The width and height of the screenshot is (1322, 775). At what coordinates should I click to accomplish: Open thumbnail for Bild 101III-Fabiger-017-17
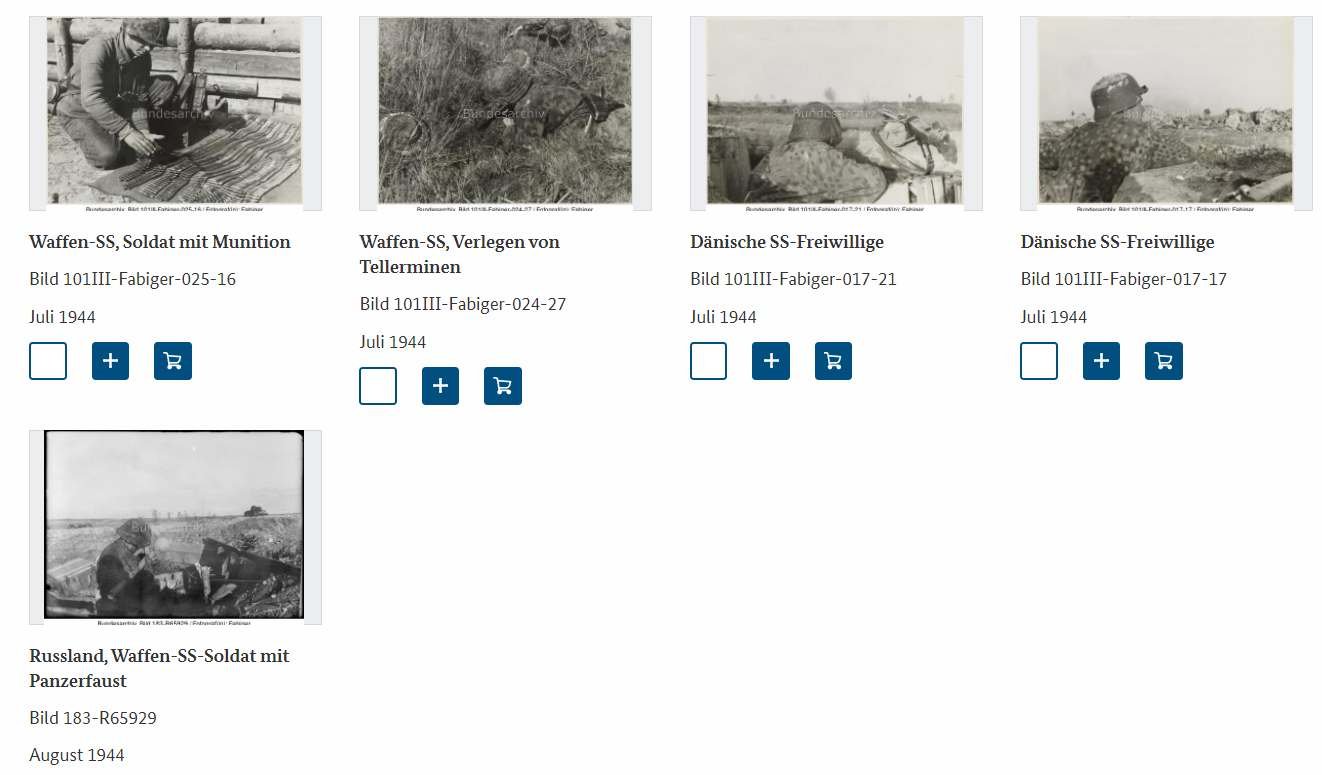pos(1166,113)
